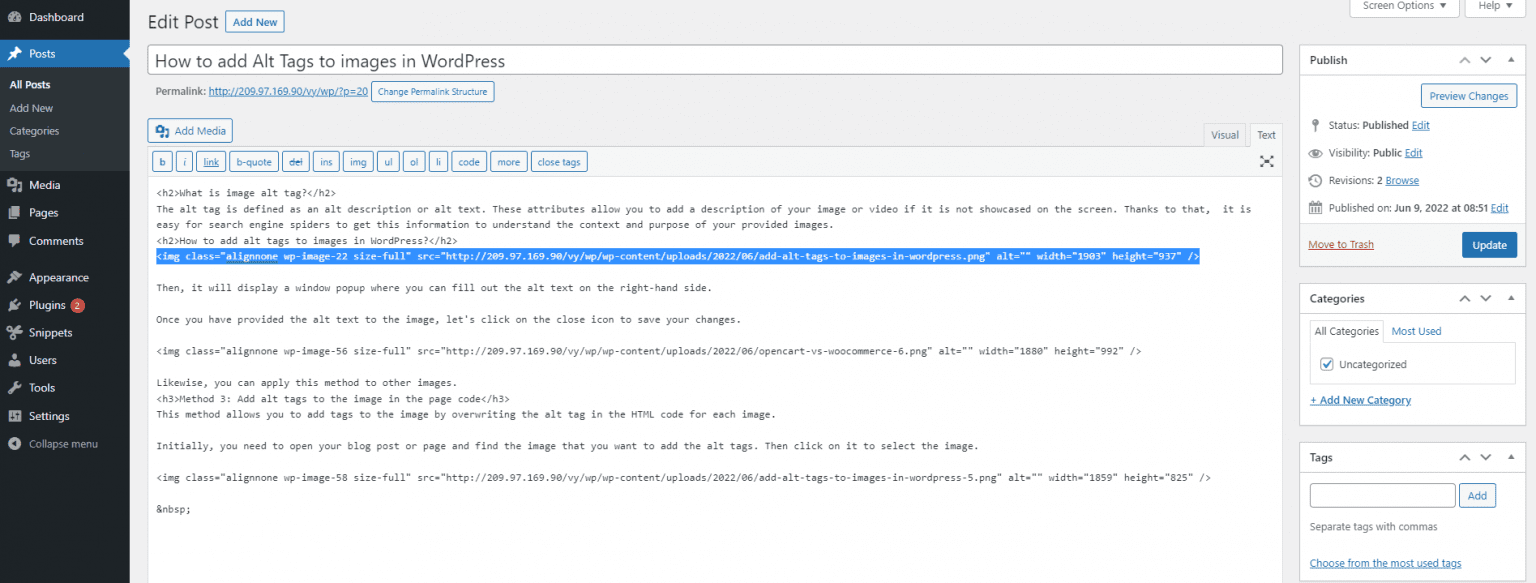Switch to the Visual editor tab
This screenshot has width=1536, height=583.
1224,134
